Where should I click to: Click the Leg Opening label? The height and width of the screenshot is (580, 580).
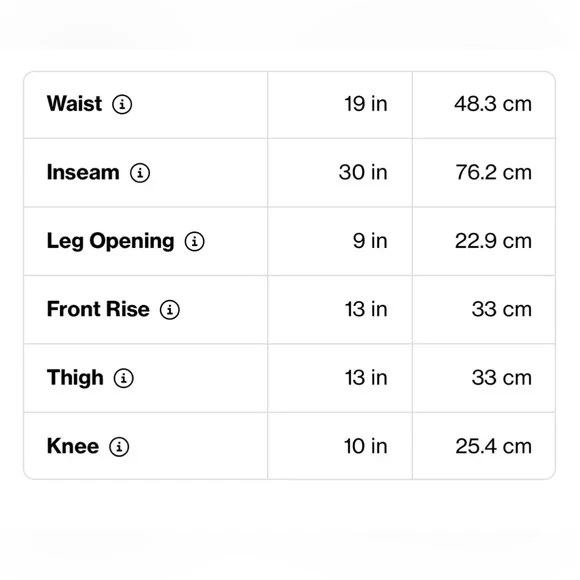110,242
